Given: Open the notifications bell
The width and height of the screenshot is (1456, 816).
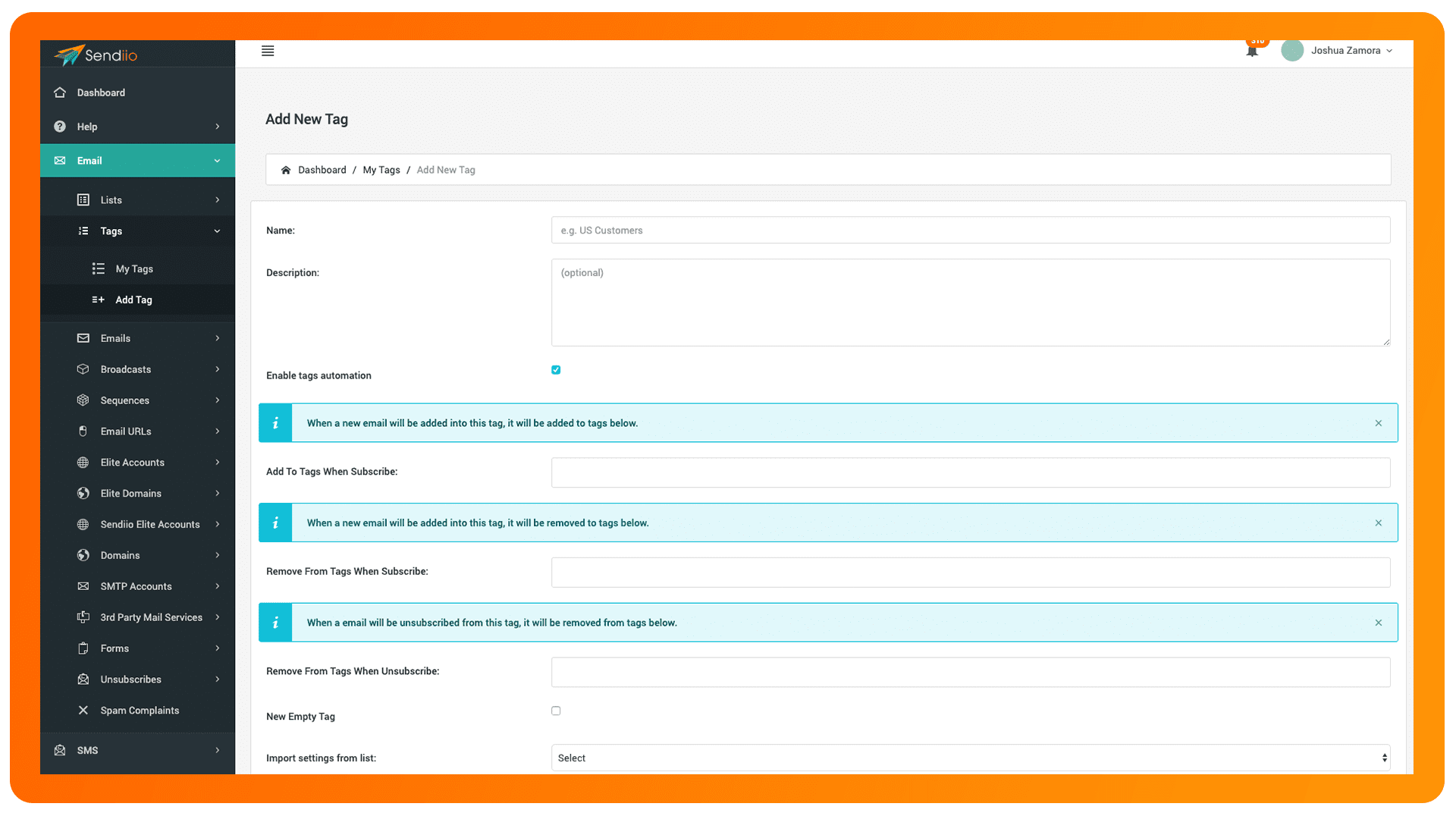Looking at the screenshot, I should [1252, 51].
